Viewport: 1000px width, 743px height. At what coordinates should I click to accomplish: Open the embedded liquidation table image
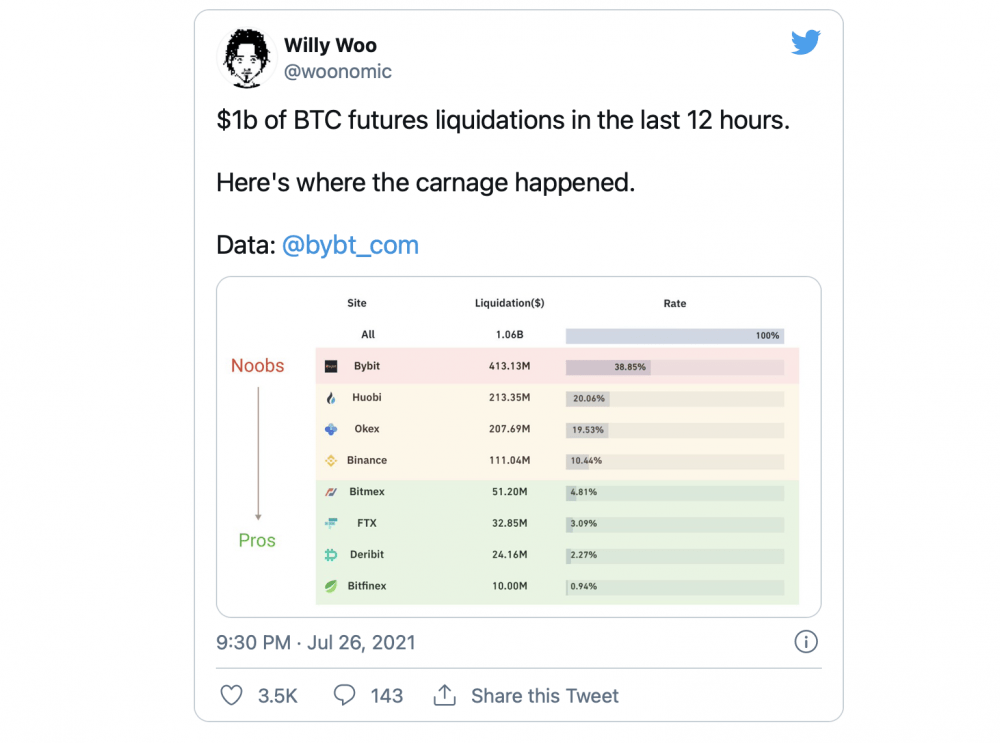(x=518, y=446)
